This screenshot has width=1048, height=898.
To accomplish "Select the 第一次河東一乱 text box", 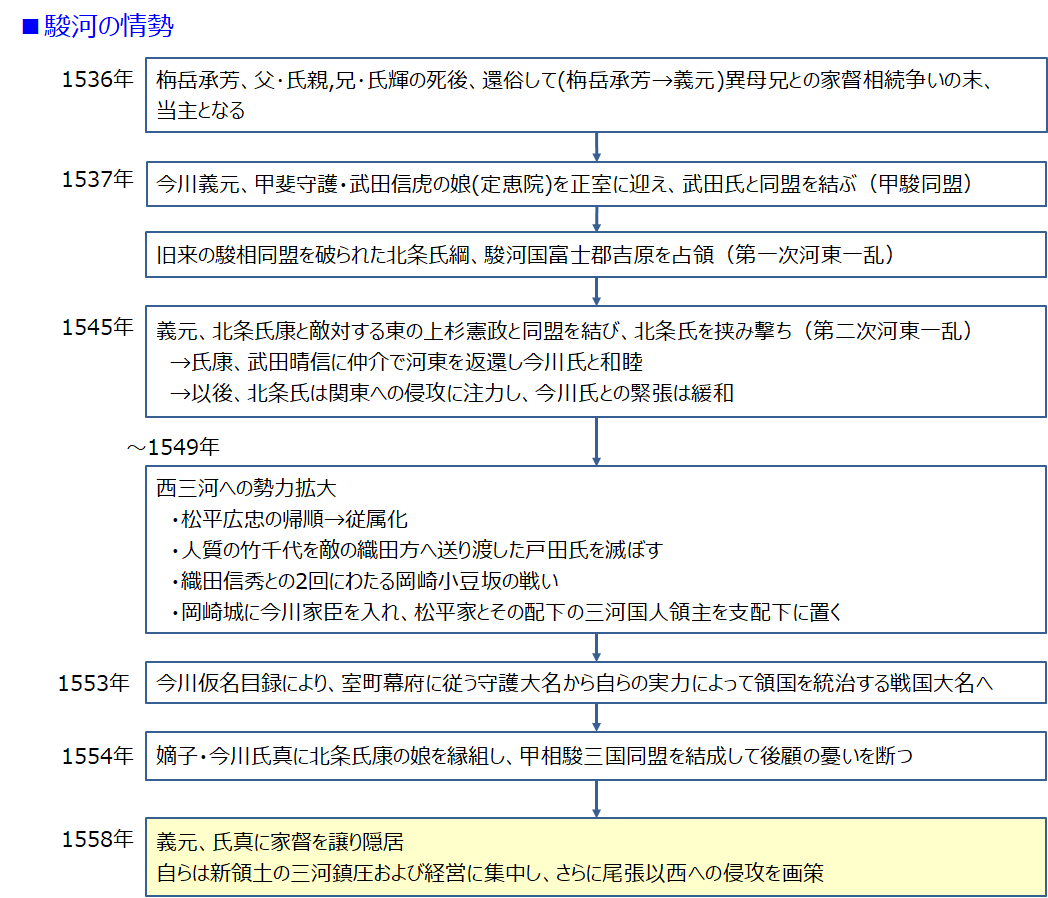I will [596, 255].
